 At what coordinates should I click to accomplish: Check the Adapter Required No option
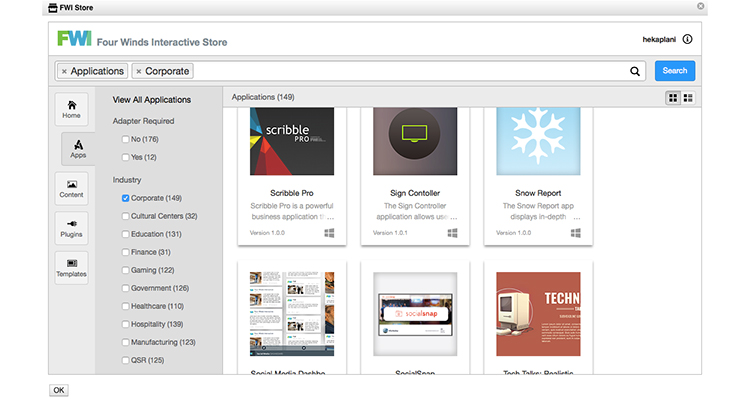[125, 139]
